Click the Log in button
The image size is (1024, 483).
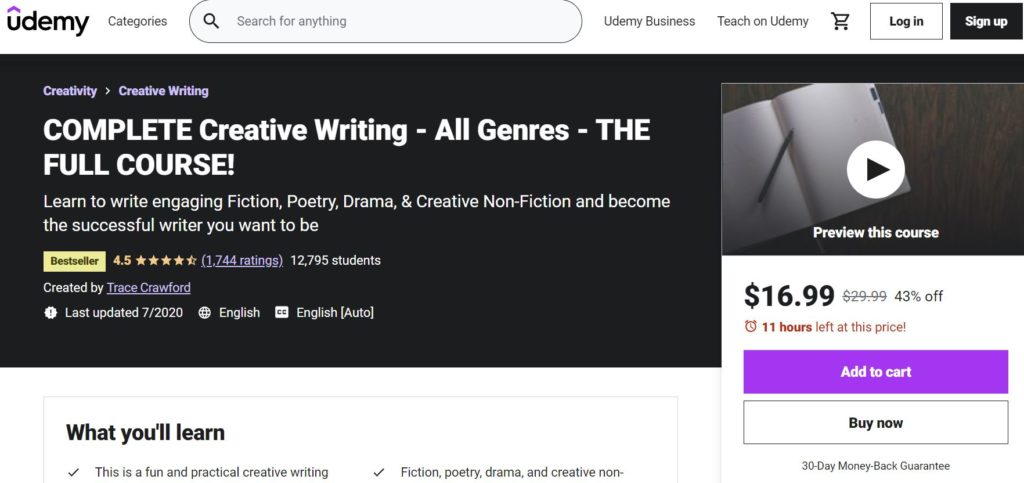pos(906,21)
